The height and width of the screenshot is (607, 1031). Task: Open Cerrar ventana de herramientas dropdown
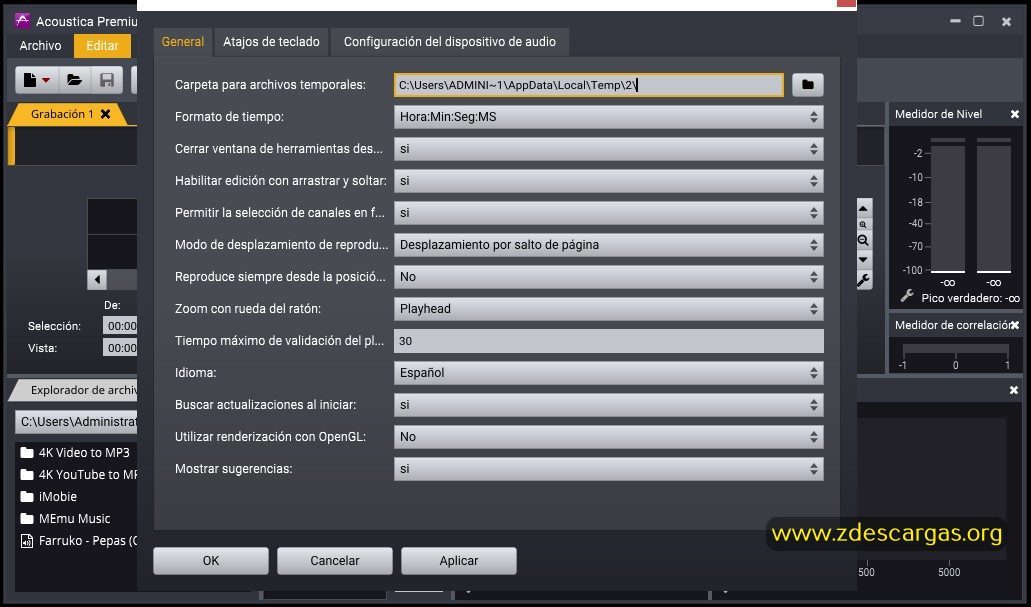608,149
